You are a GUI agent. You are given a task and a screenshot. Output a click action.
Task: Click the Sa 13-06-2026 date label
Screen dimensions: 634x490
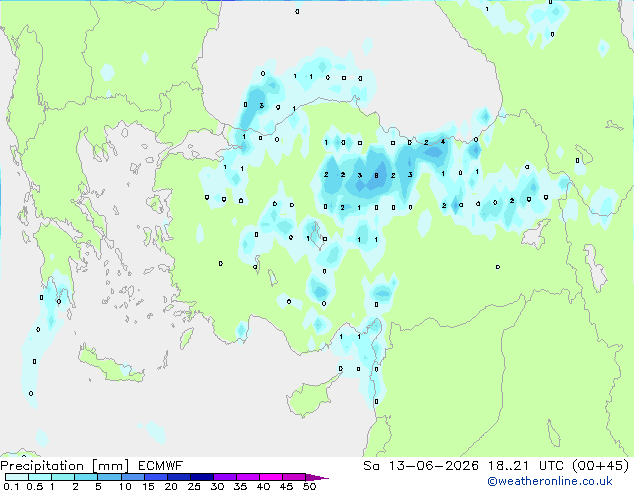click(421, 466)
